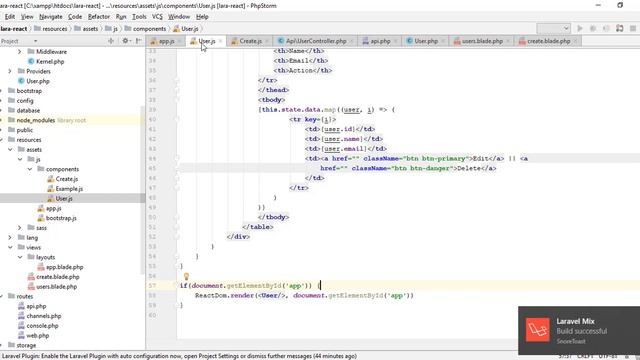The width and height of the screenshot is (640, 360).
Task: Collapse the assets folder
Action: 10,150
